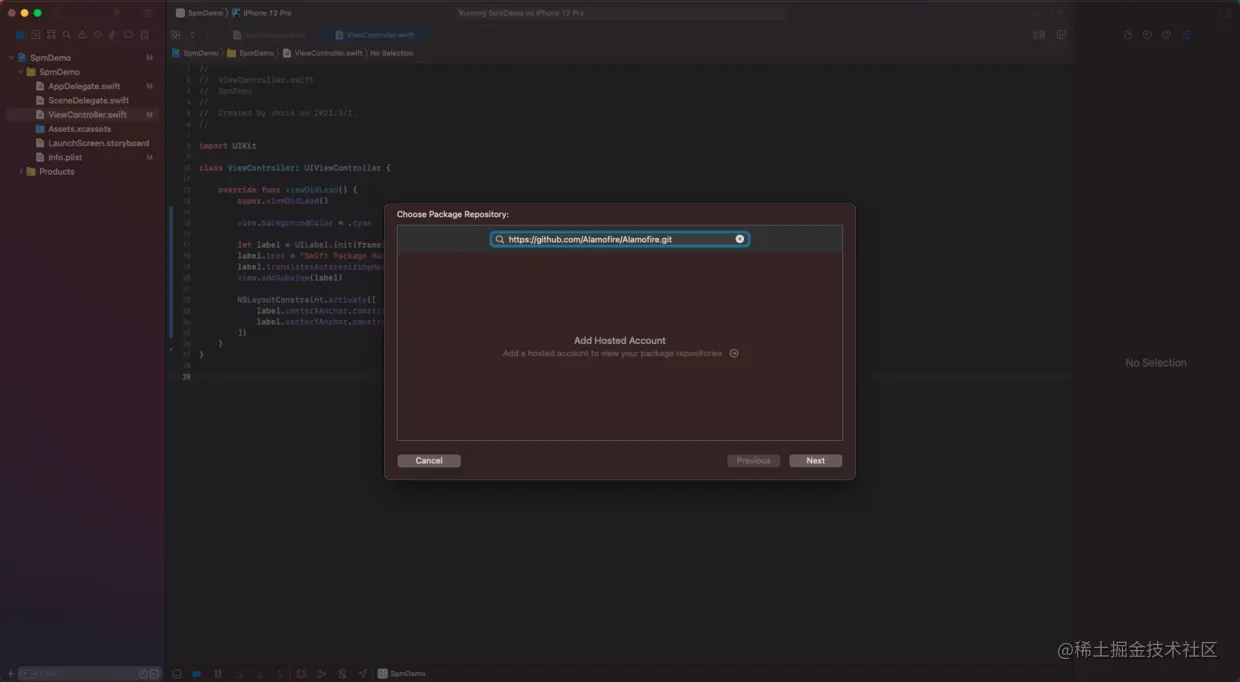Click the Previous button in dialog
Screen dimensions: 1240x682
pyautogui.click(x=754, y=461)
